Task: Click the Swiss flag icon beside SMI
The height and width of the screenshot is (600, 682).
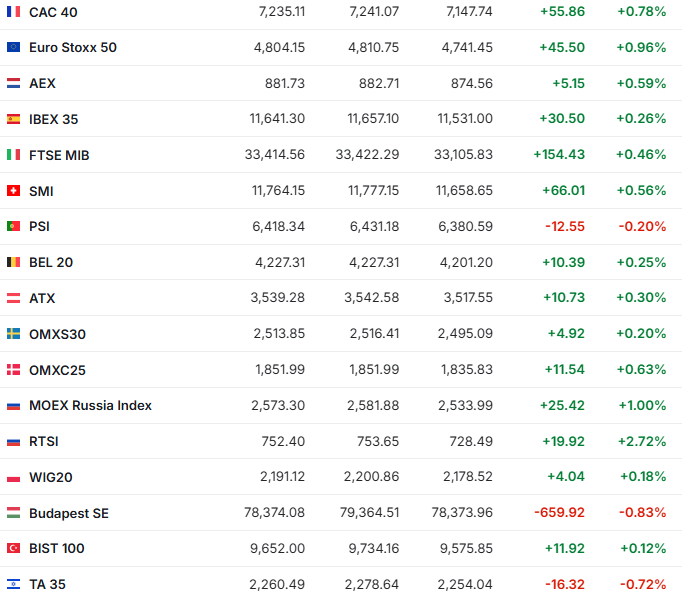Action: point(13,191)
